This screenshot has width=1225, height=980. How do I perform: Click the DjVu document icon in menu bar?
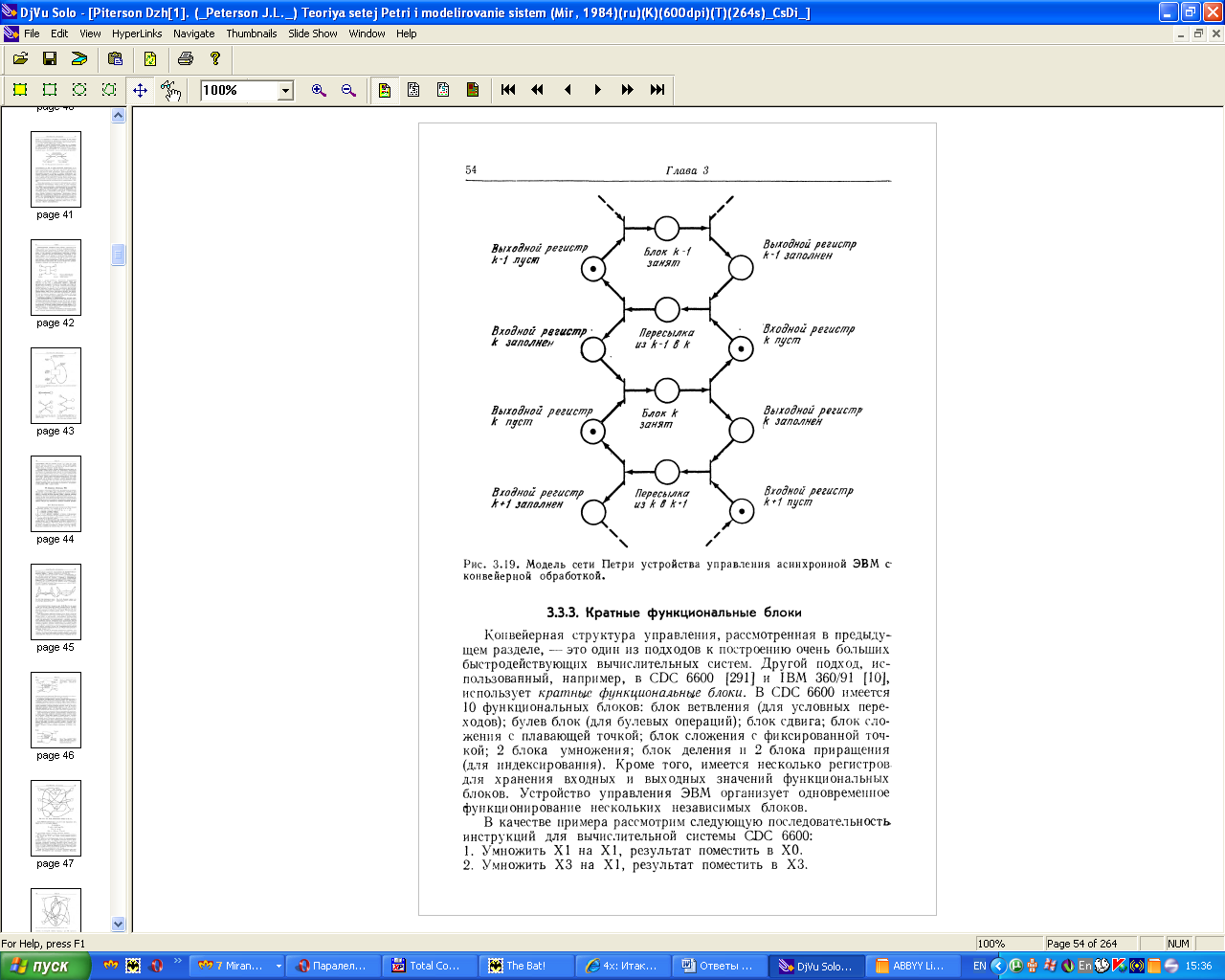11,33
